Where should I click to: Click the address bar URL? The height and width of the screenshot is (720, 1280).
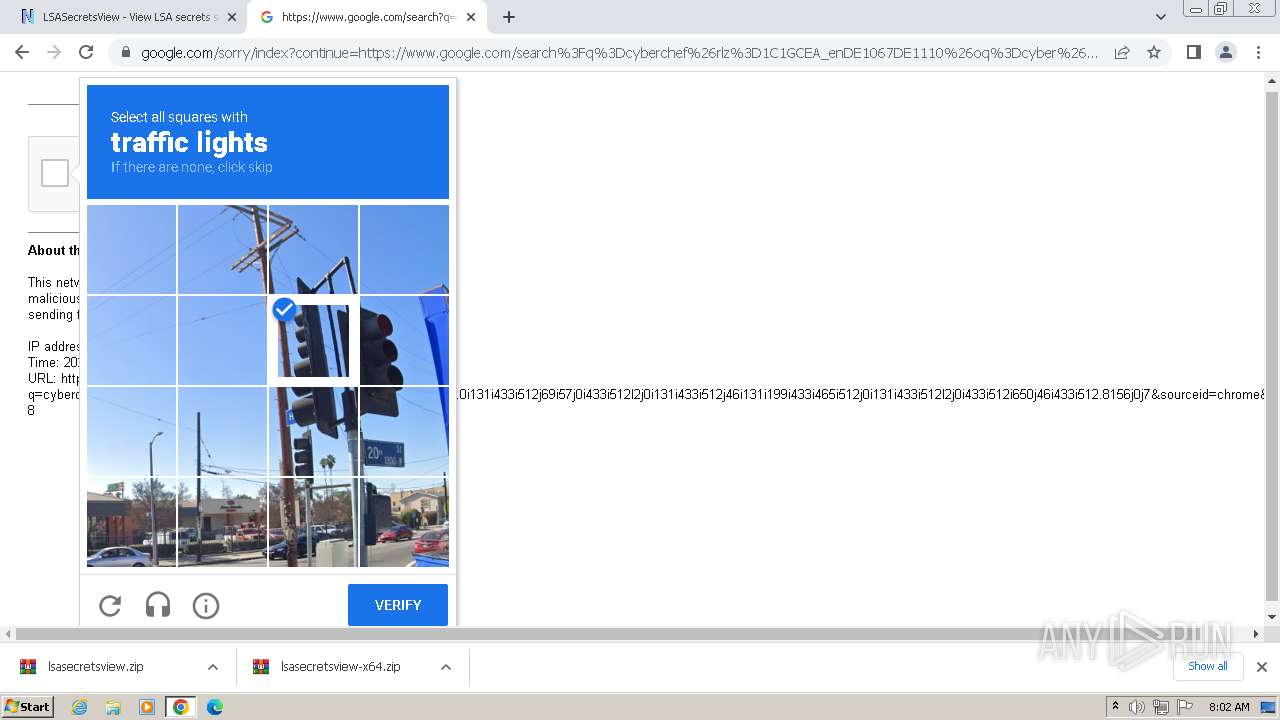tap(619, 53)
